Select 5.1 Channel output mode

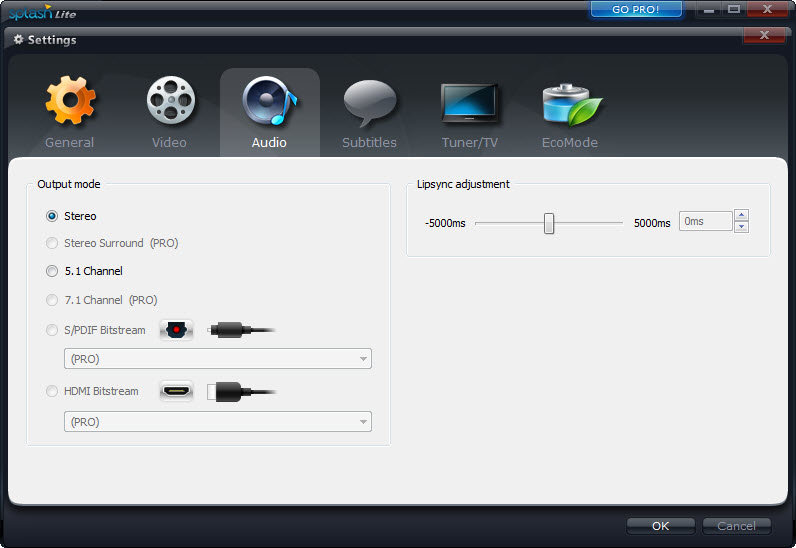point(52,271)
